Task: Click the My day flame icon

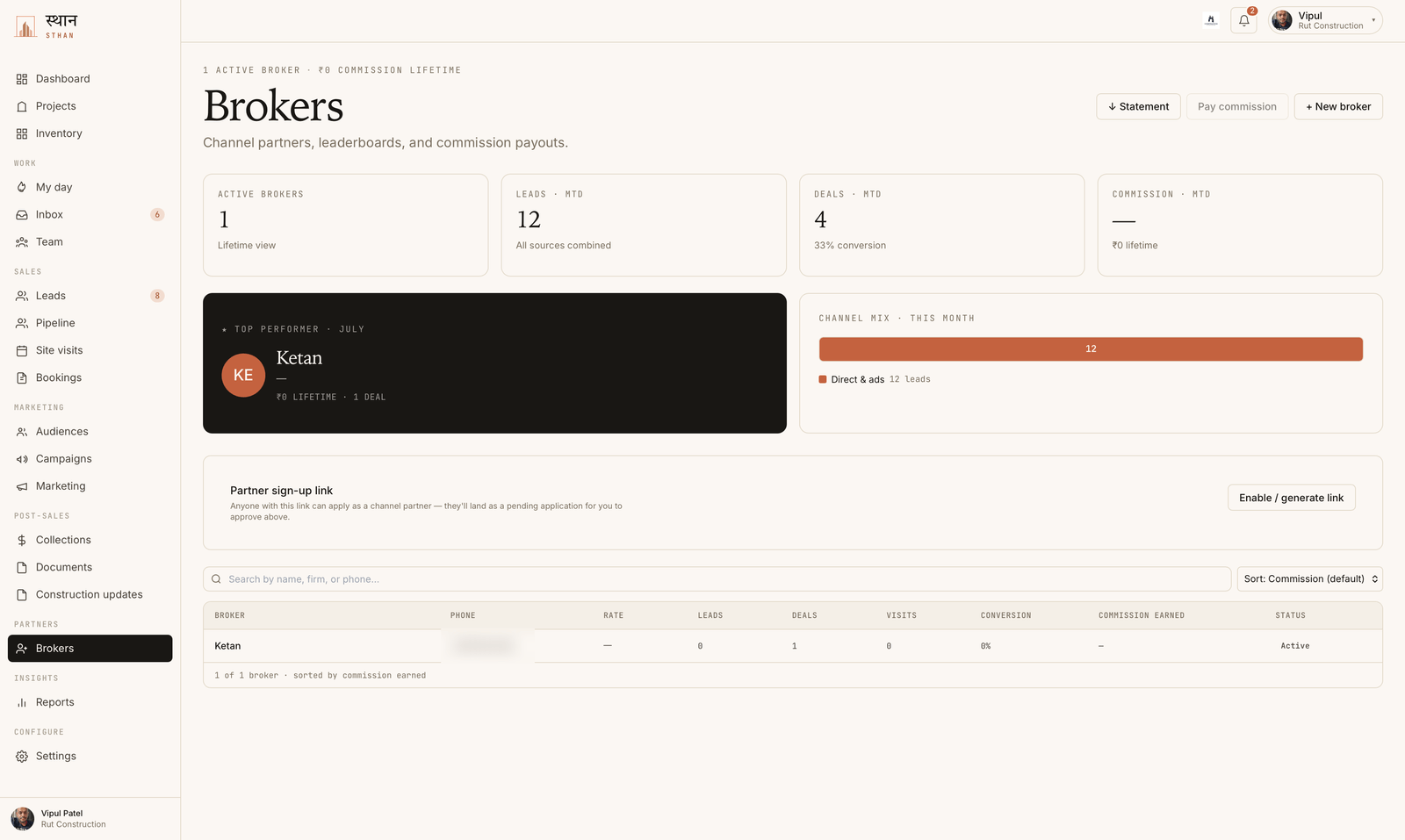Action: (x=22, y=187)
